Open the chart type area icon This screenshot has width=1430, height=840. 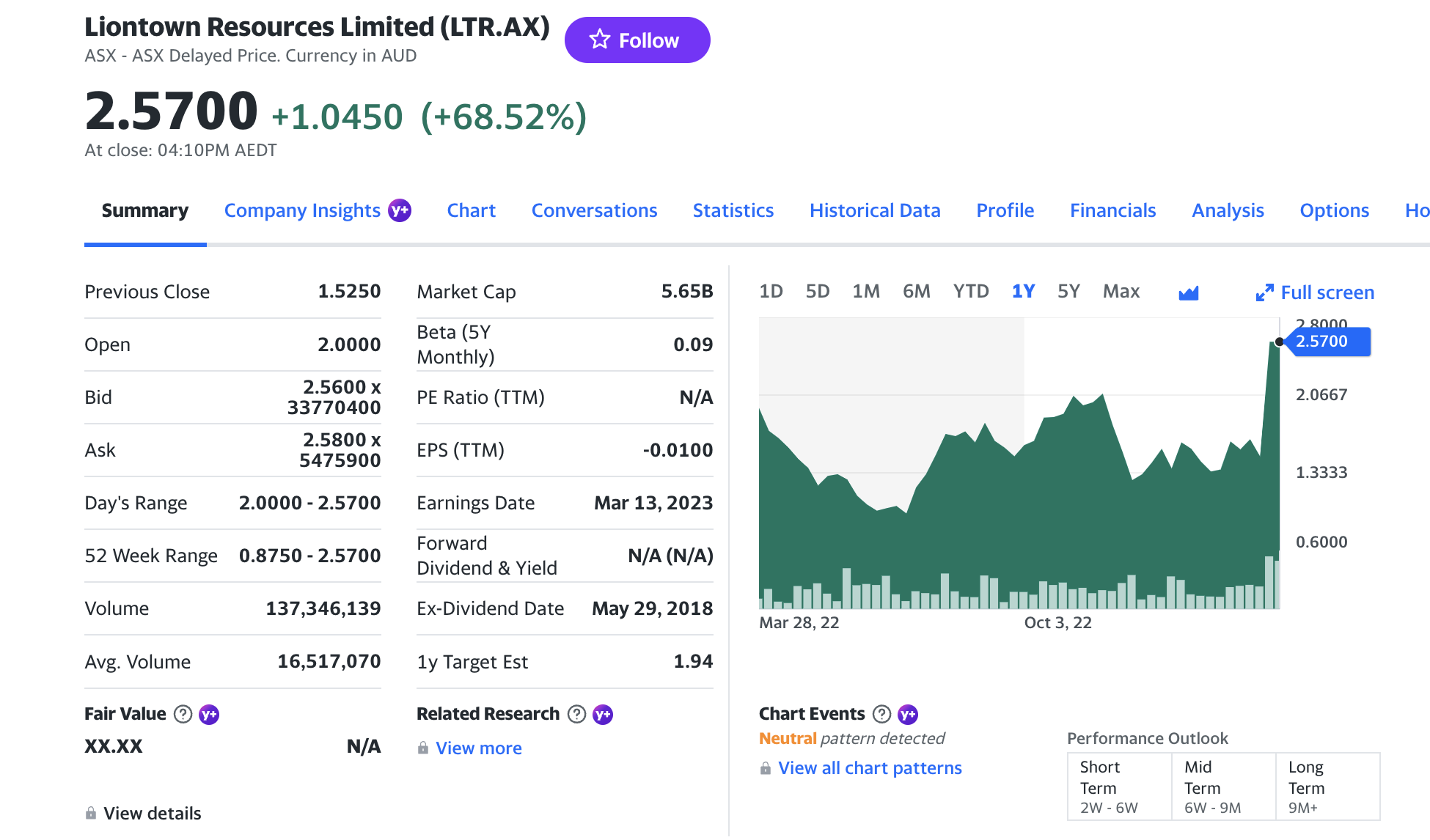coord(1188,293)
